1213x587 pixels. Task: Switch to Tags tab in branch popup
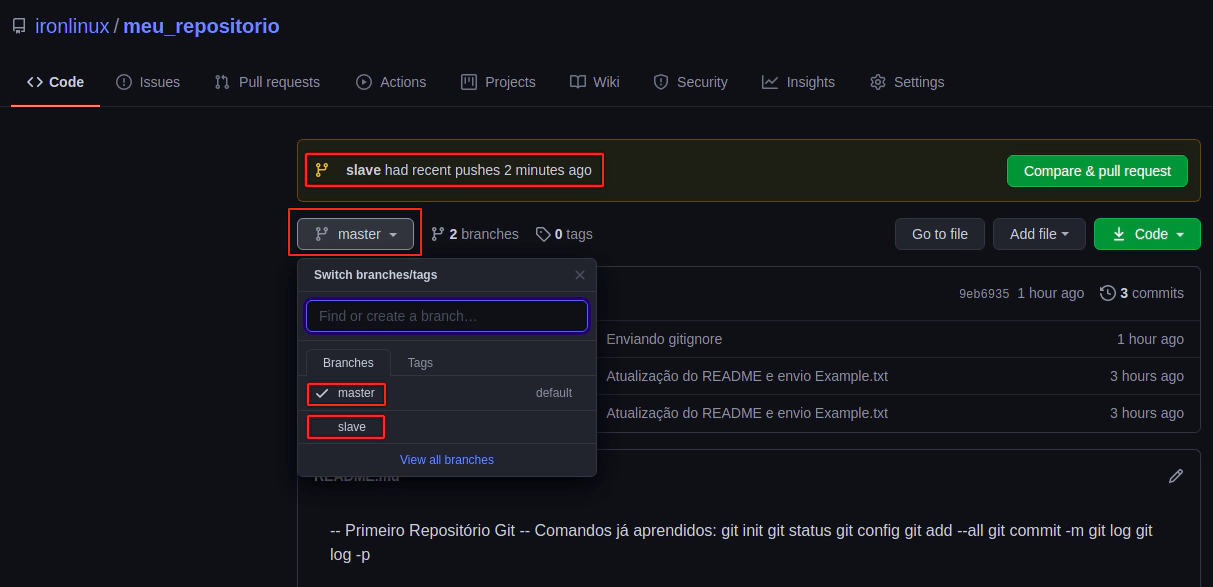420,363
